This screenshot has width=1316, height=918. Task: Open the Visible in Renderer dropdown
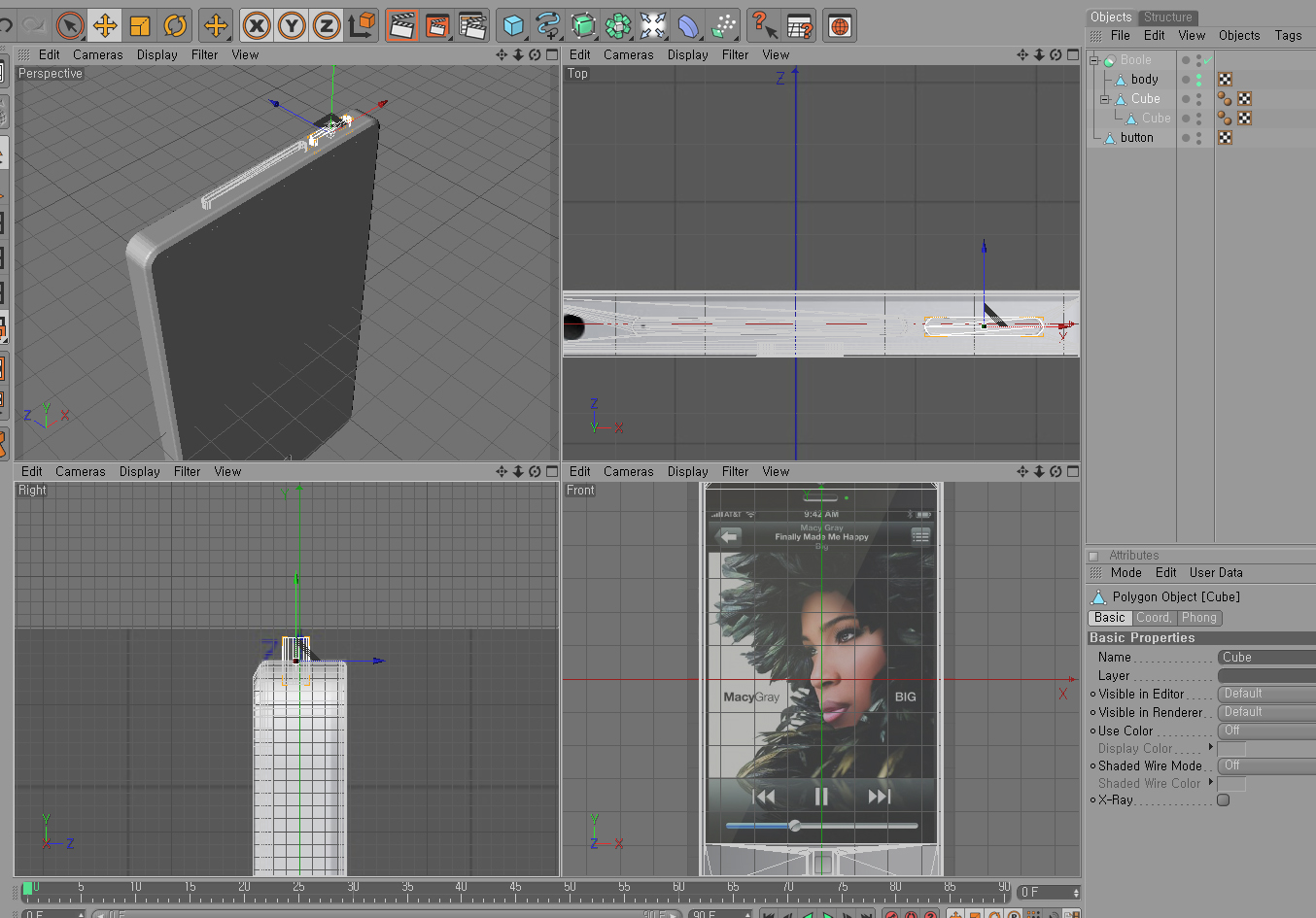click(1266, 713)
